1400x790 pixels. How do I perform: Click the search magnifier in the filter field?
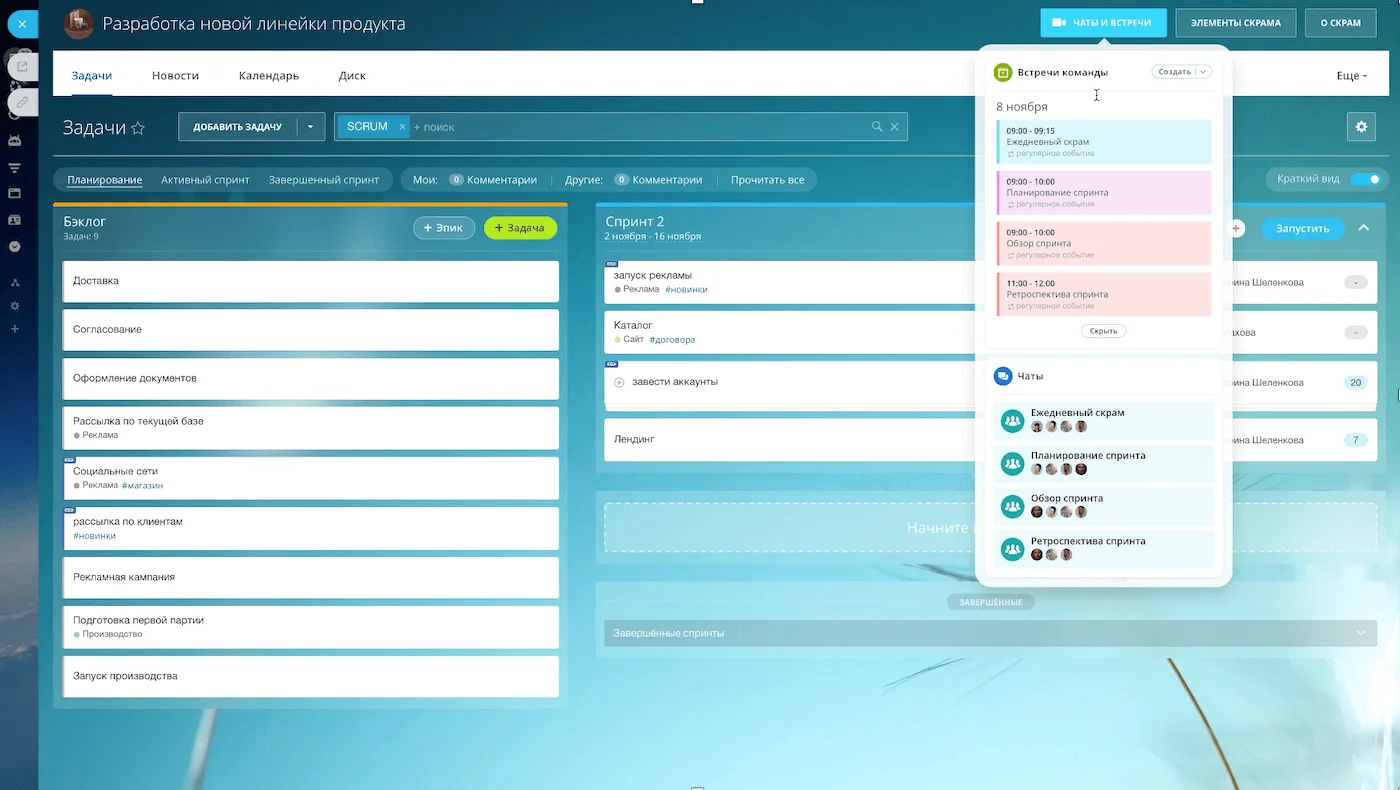coord(877,127)
